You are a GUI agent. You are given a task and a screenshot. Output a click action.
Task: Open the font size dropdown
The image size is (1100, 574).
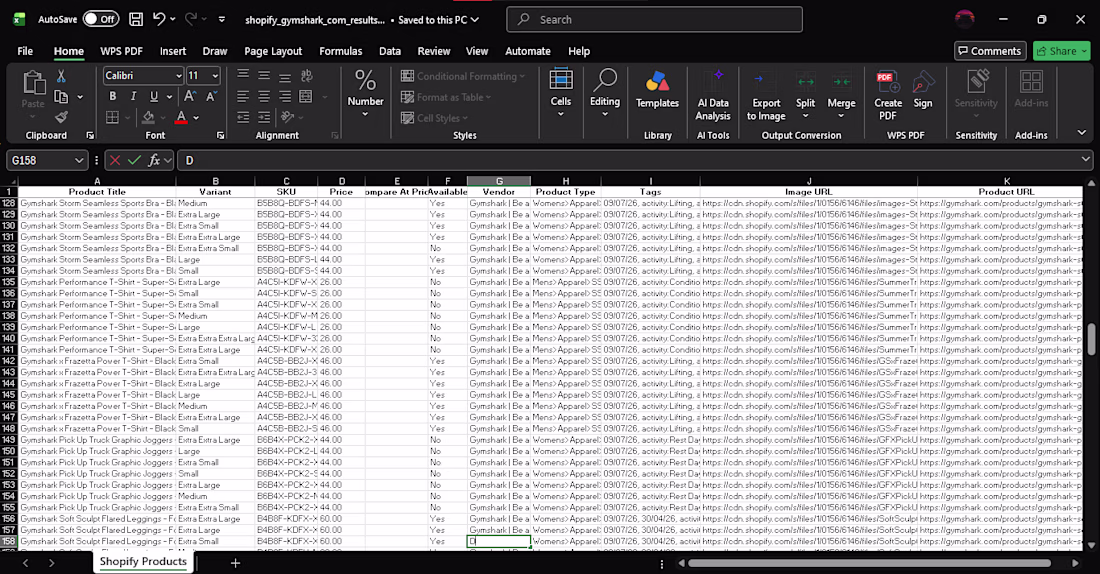click(x=215, y=76)
